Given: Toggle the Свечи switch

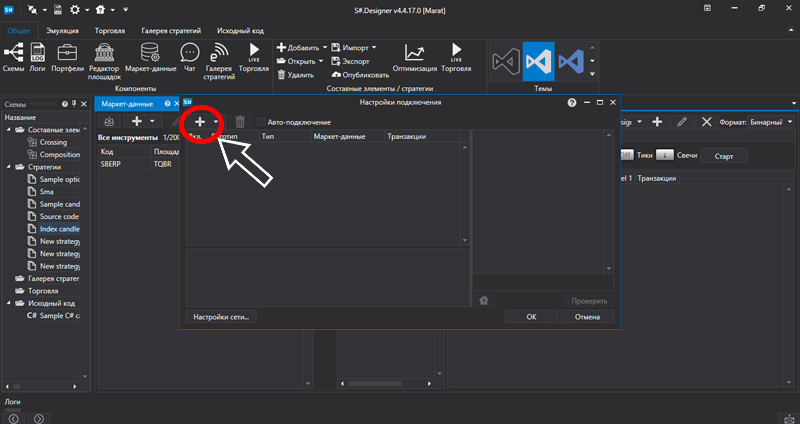Looking at the screenshot, I should [664, 156].
